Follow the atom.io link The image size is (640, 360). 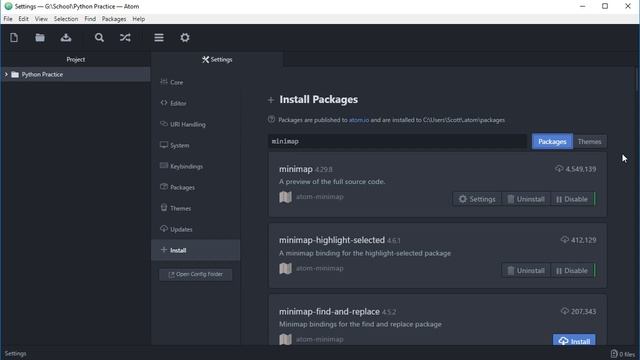point(359,120)
